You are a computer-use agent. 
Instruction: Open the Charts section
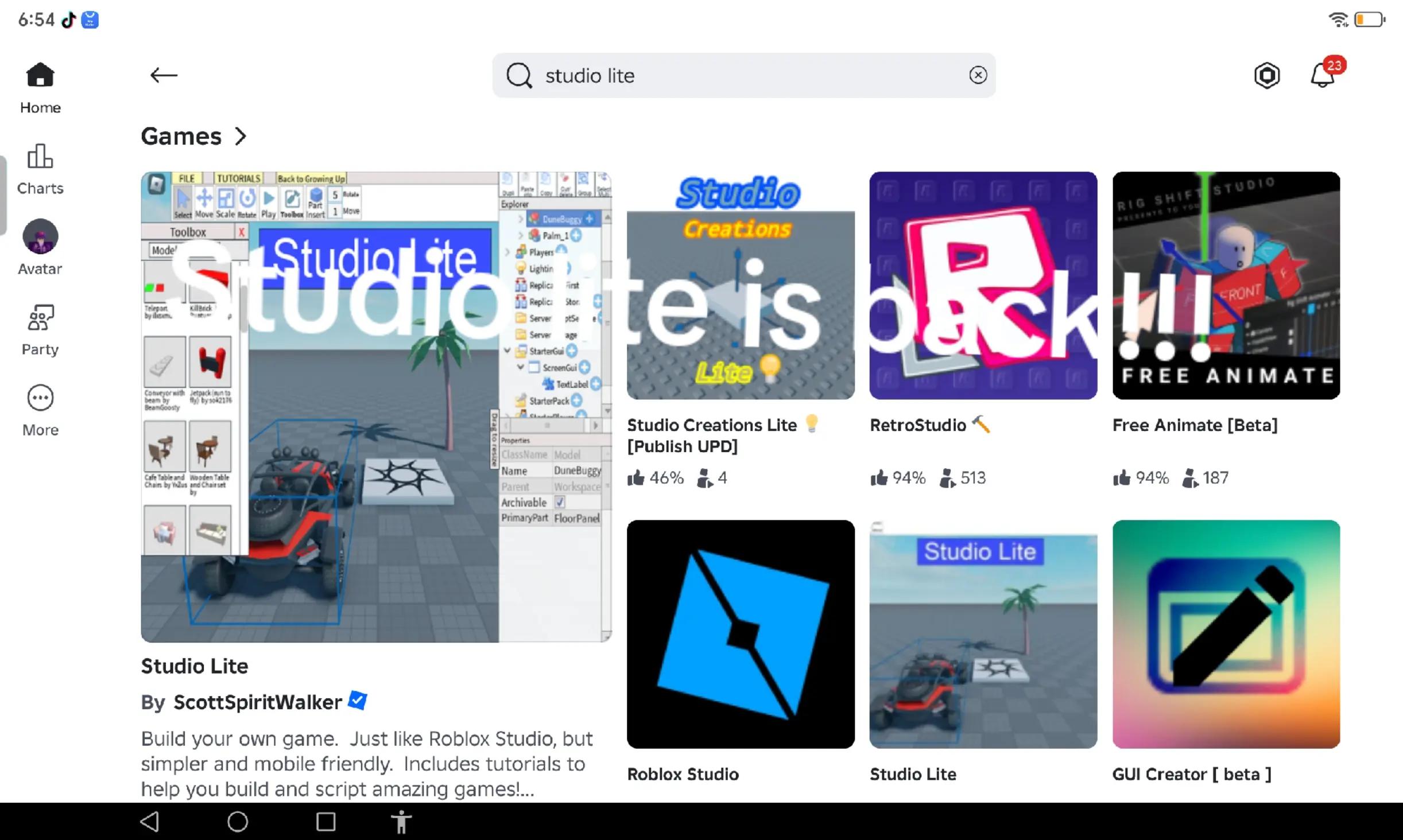[x=40, y=169]
